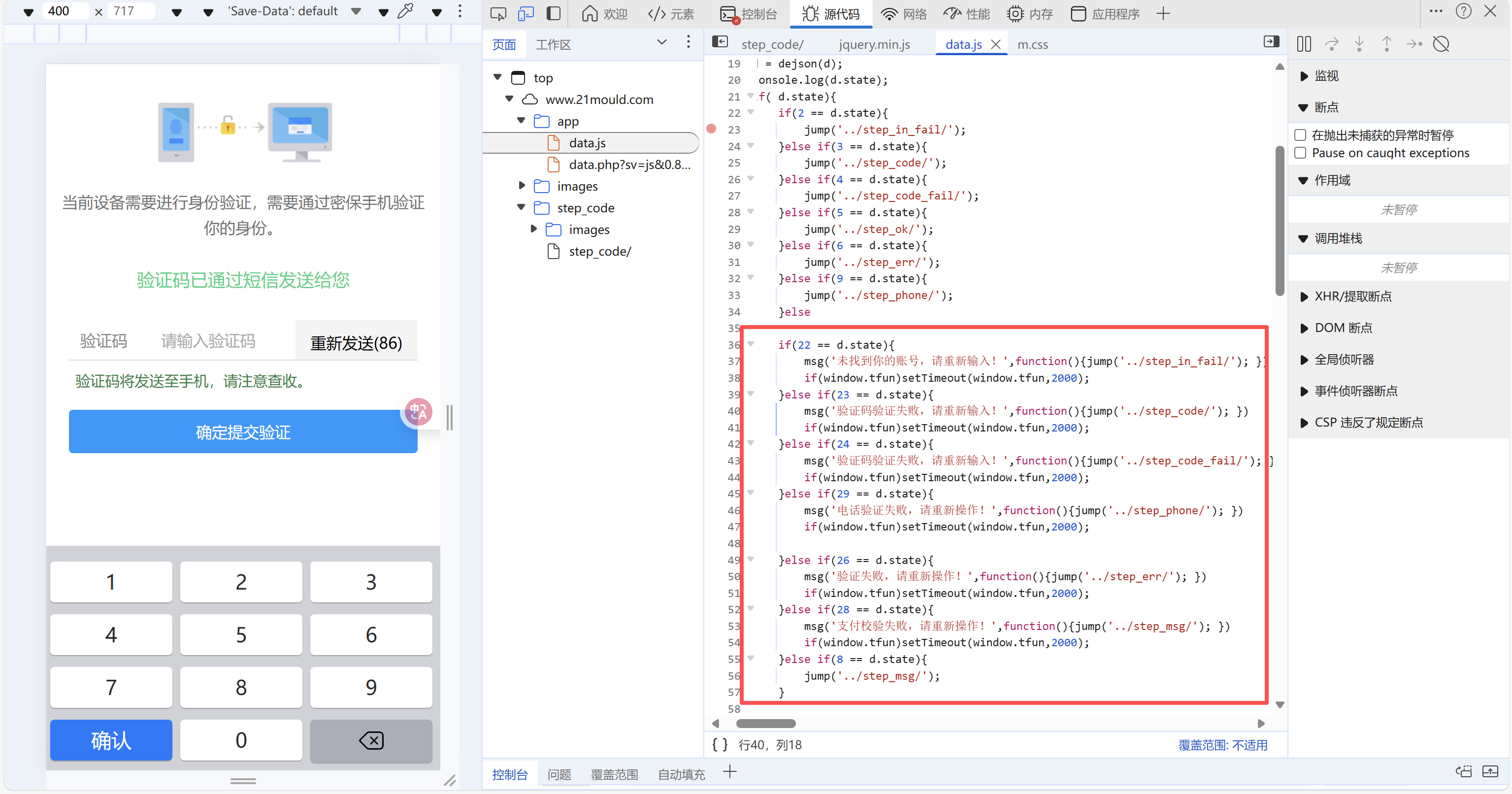Toggle device emulation toolbar icon
Screen dimensions: 1512x794
pyautogui.click(x=526, y=13)
